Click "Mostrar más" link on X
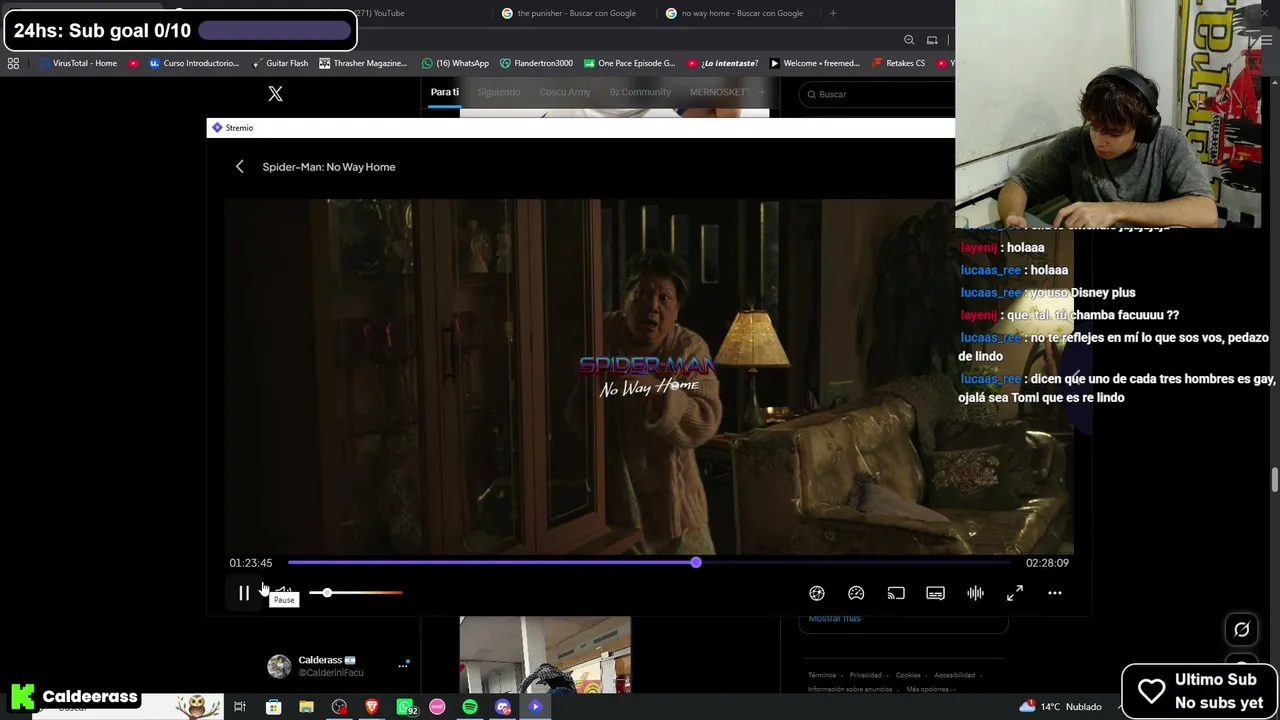 click(834, 618)
